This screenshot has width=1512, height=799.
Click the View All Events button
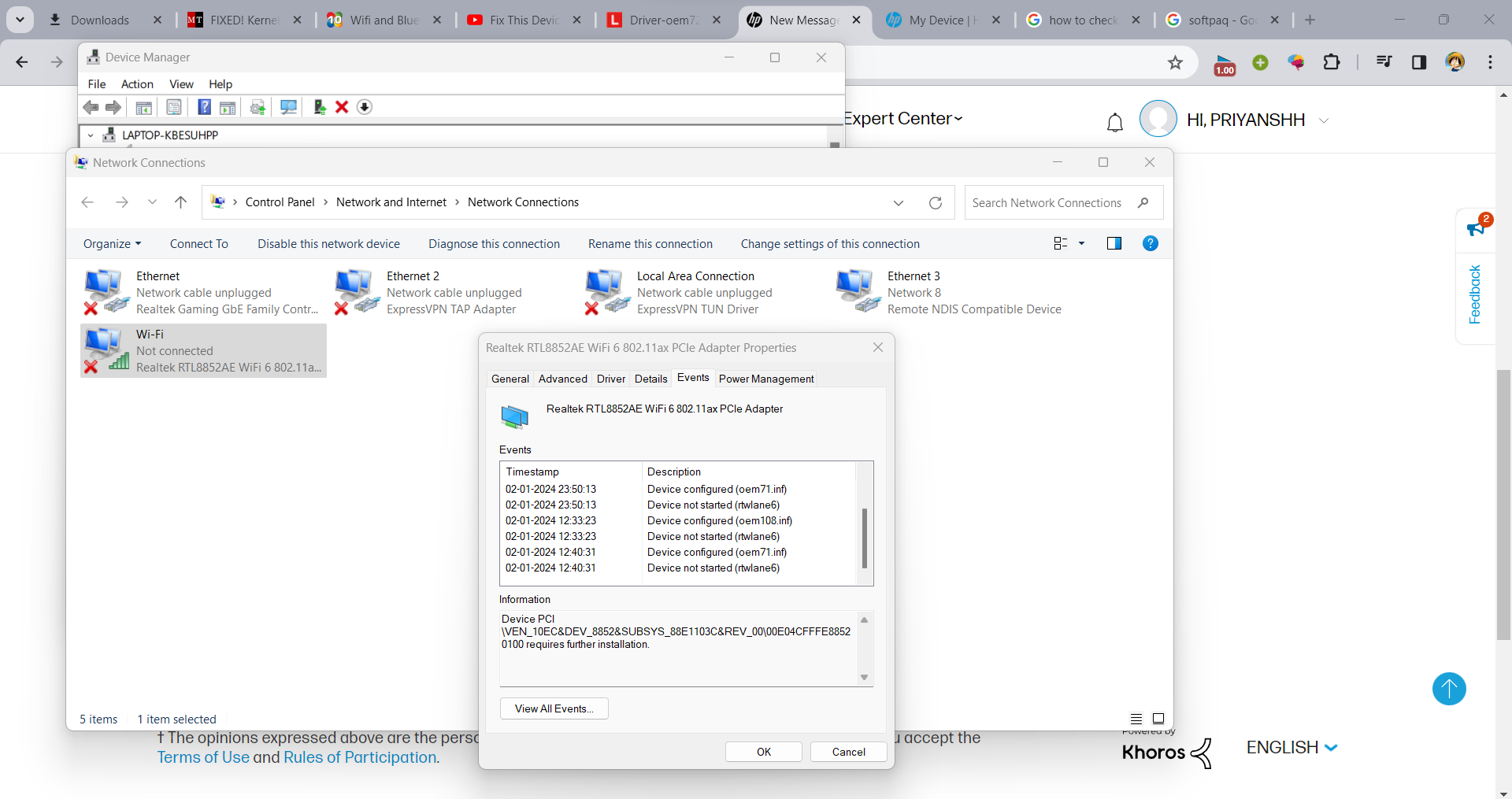[x=554, y=708]
